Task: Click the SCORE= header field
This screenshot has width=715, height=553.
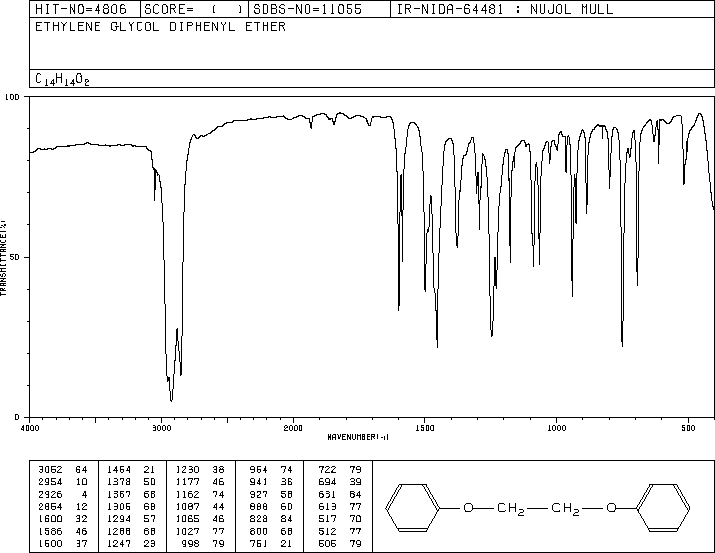Action: click(193, 9)
